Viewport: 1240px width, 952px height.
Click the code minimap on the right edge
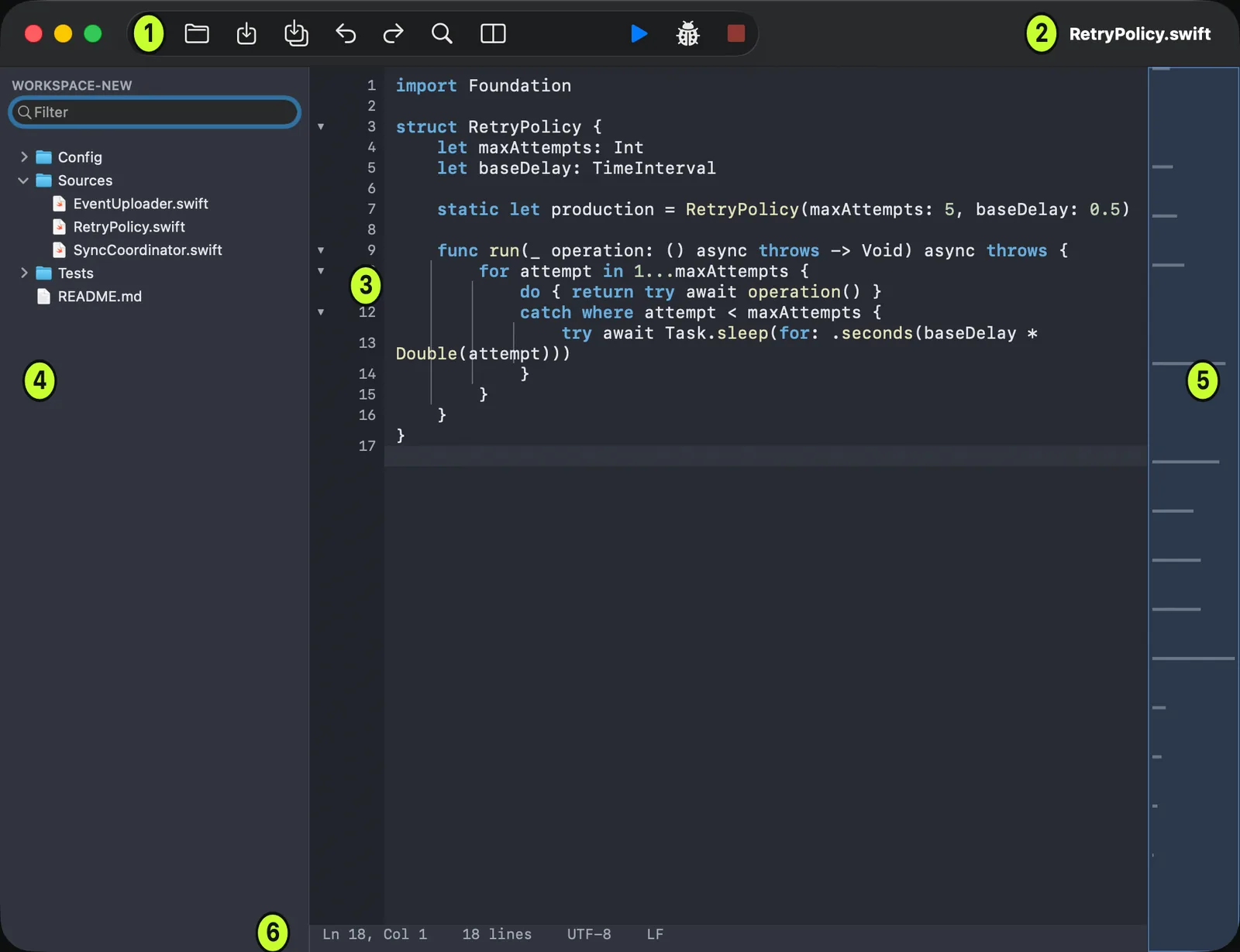[1193, 509]
